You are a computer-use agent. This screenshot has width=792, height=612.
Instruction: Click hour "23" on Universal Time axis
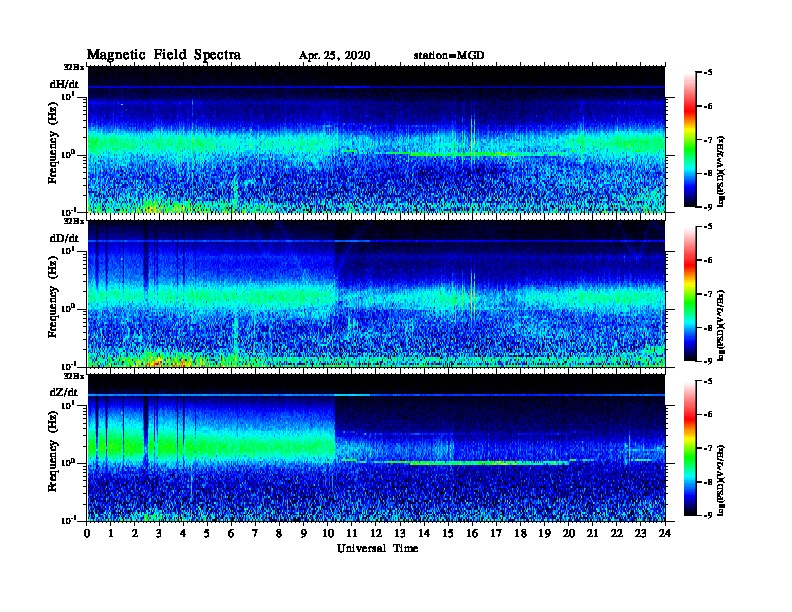640,533
